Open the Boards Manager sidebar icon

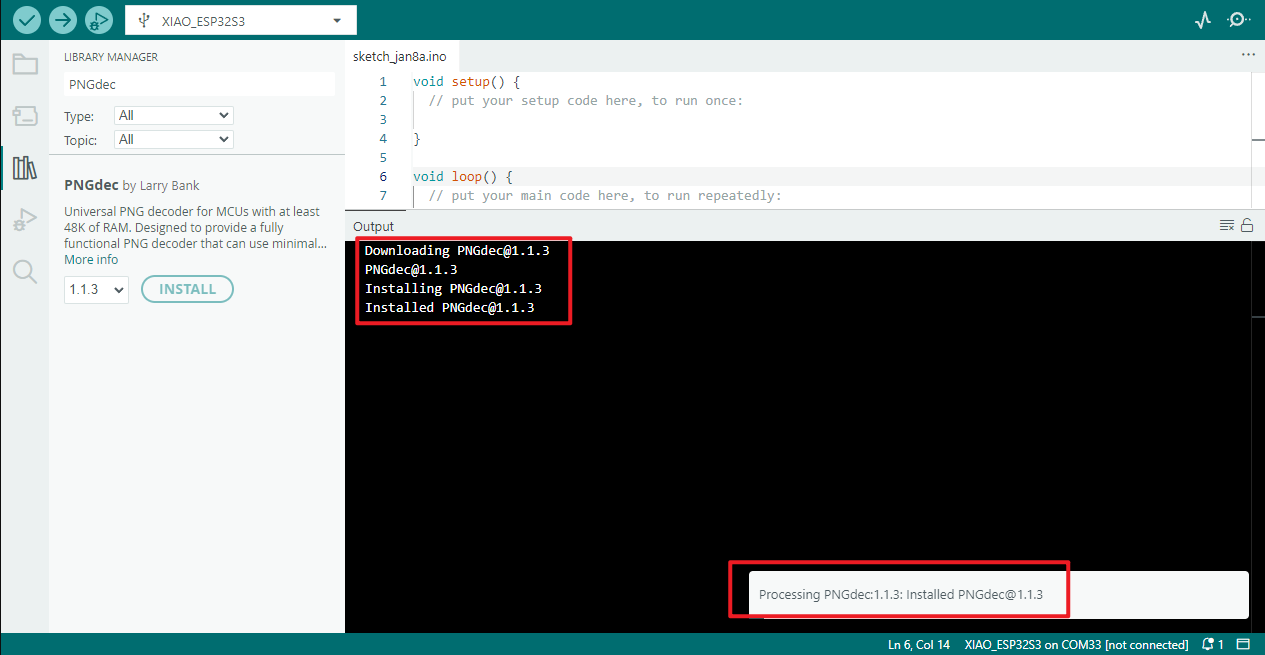(25, 116)
